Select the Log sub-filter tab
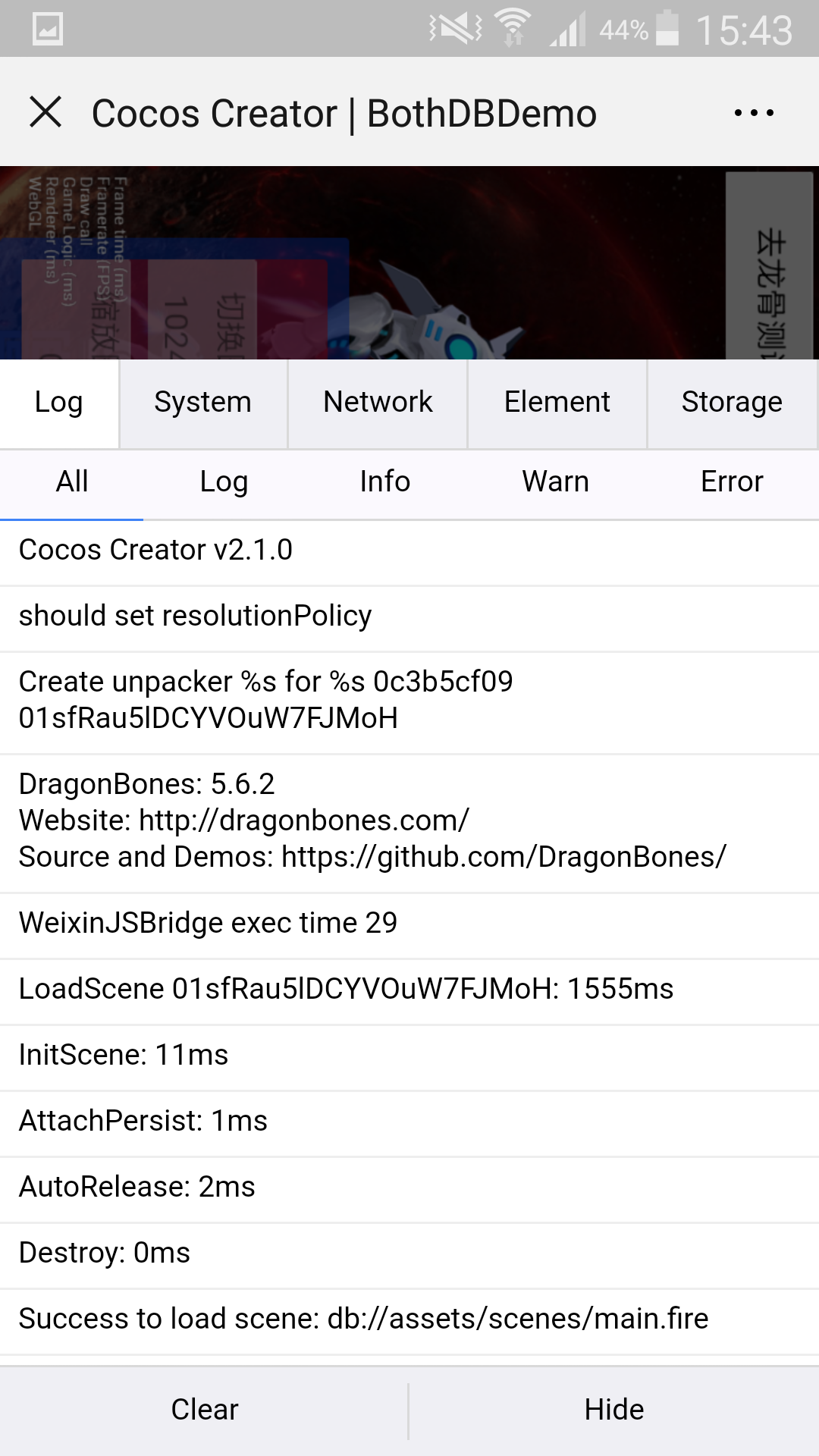Image resolution: width=819 pixels, height=1456 pixels. coord(224,482)
